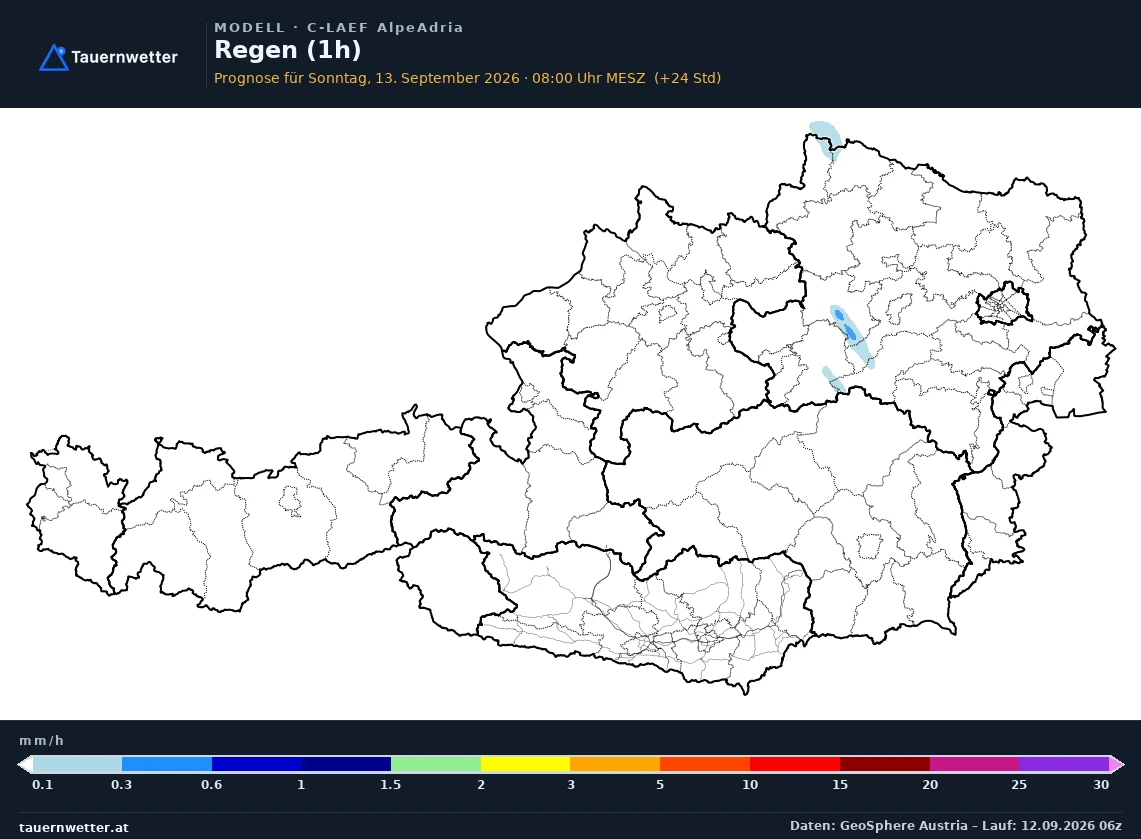Screen dimensions: 1141x839
Task: Select the light green 1.5–2 color swatch
Action: (x=436, y=764)
